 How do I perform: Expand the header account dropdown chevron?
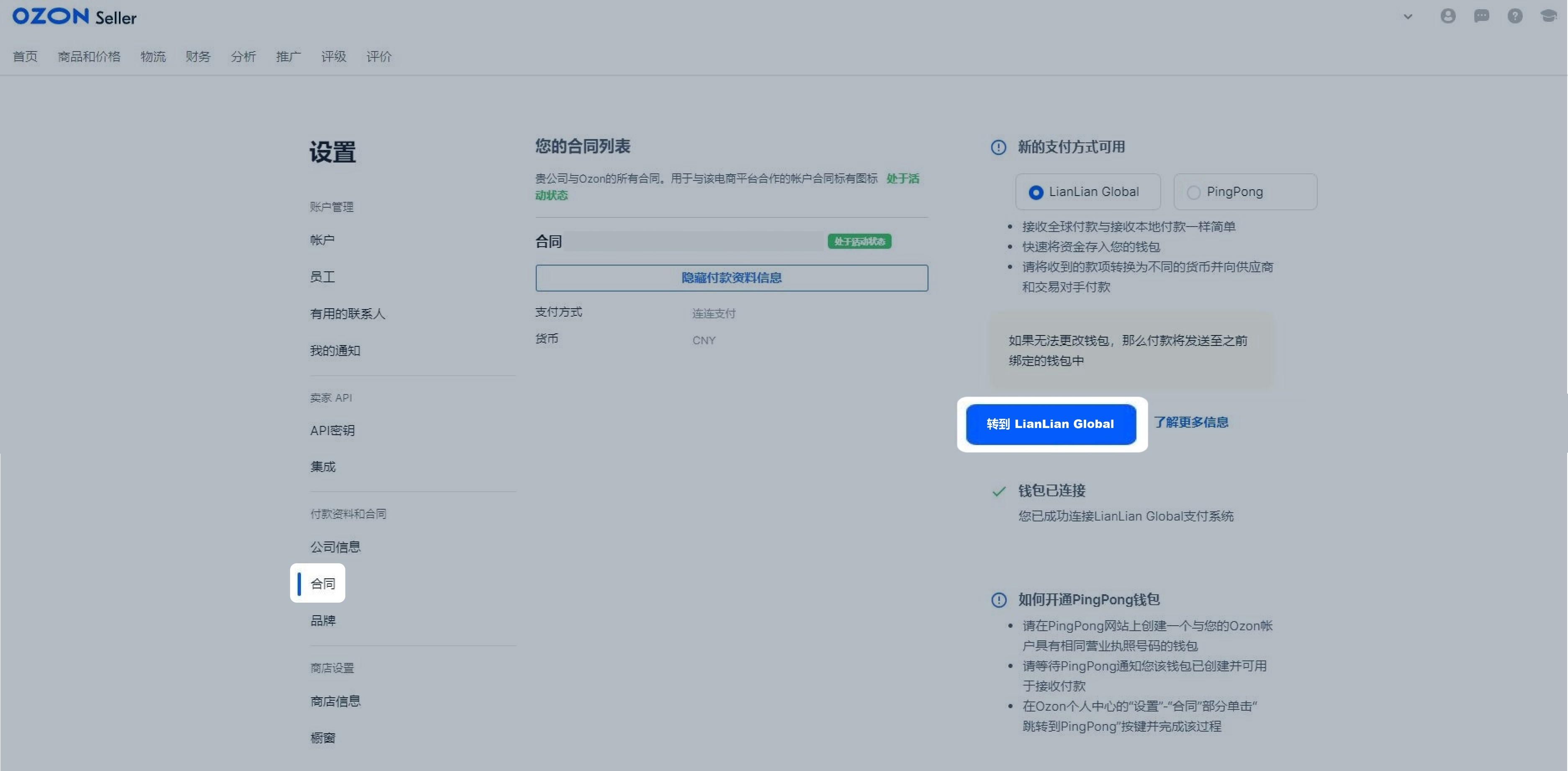(1407, 17)
